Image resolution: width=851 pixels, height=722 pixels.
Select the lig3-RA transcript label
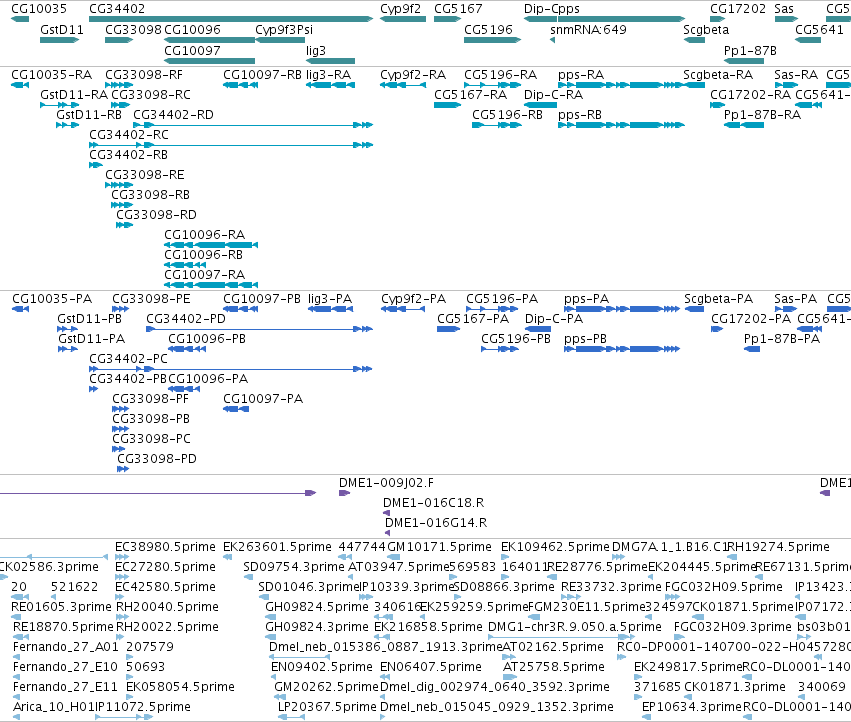point(328,74)
